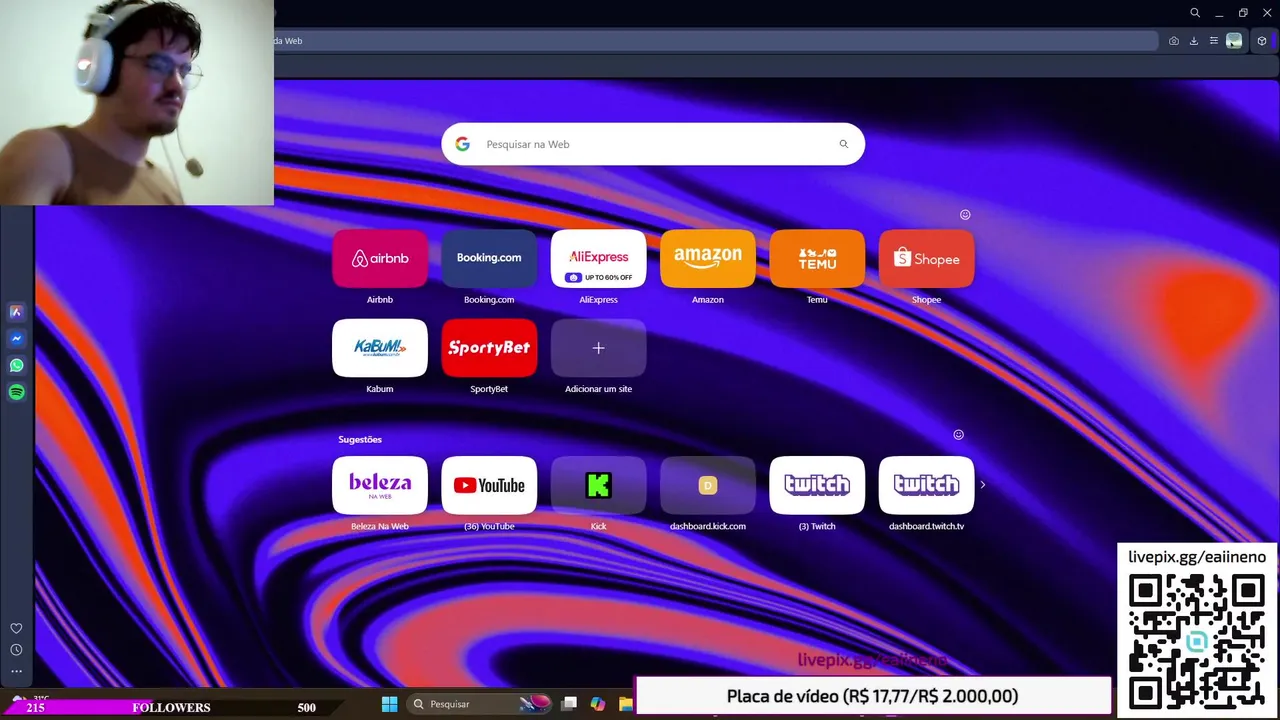Open the downloads icon in the toolbar

(x=1194, y=41)
